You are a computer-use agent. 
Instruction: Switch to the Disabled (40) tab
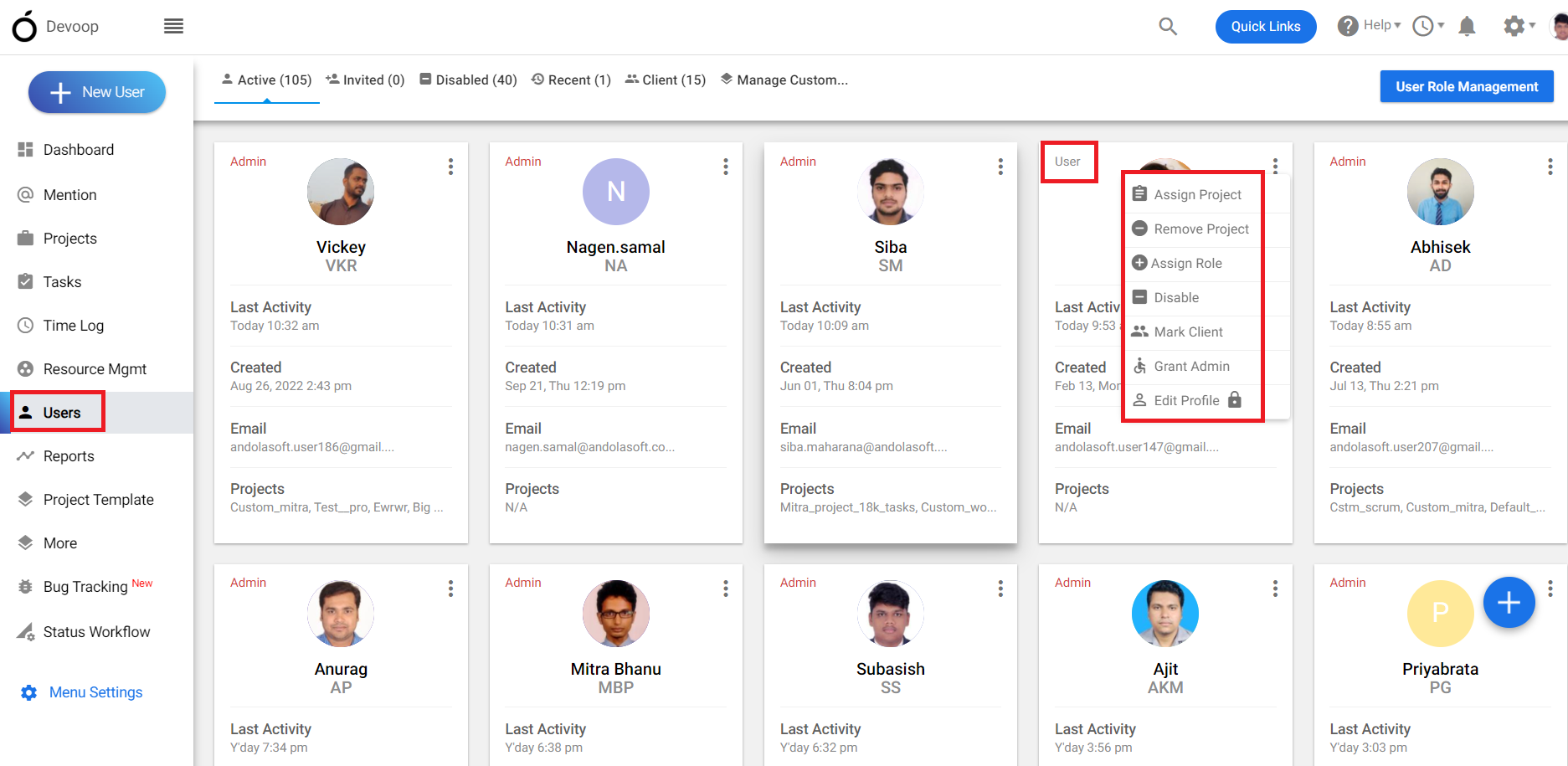(468, 80)
